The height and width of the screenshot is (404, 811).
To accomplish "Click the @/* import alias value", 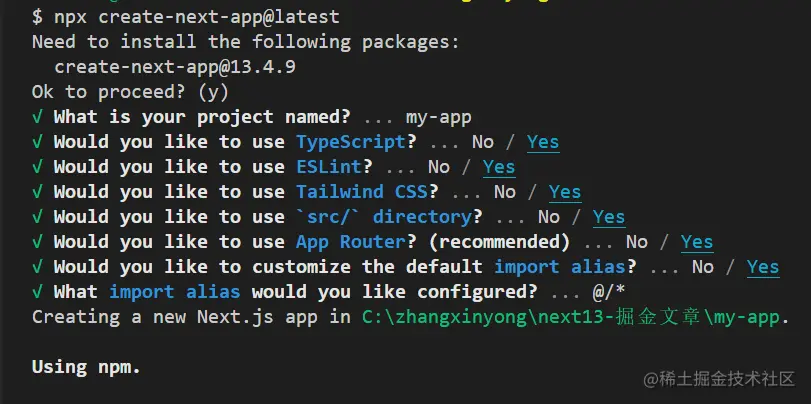I will (609, 292).
